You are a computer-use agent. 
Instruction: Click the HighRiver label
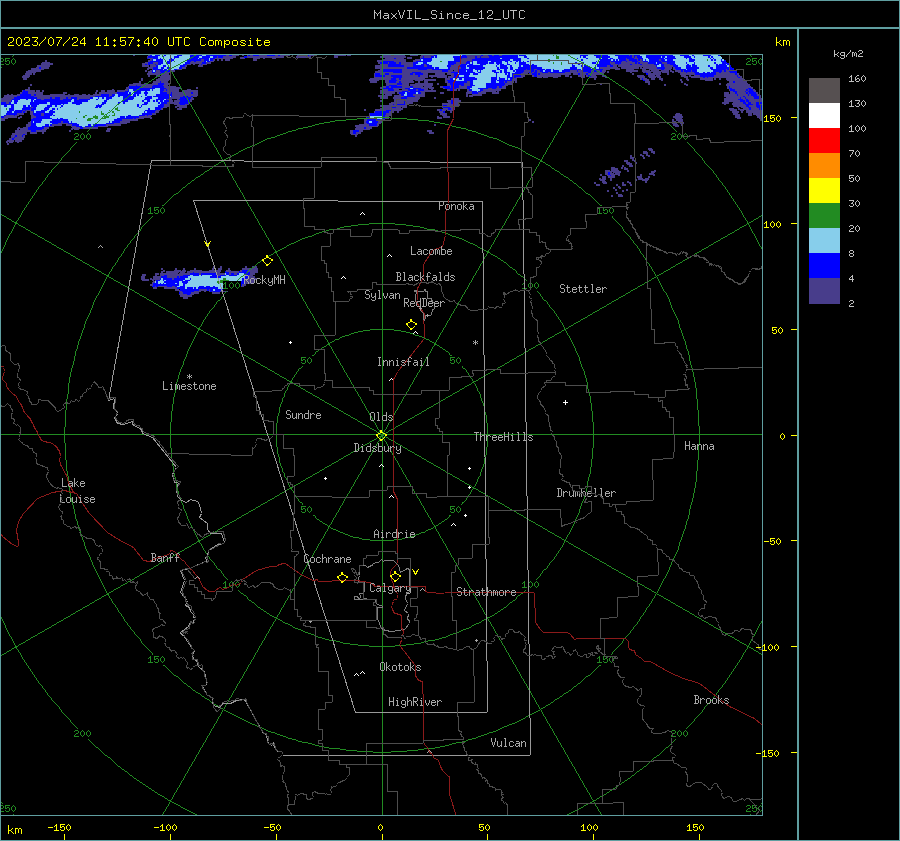tap(415, 702)
